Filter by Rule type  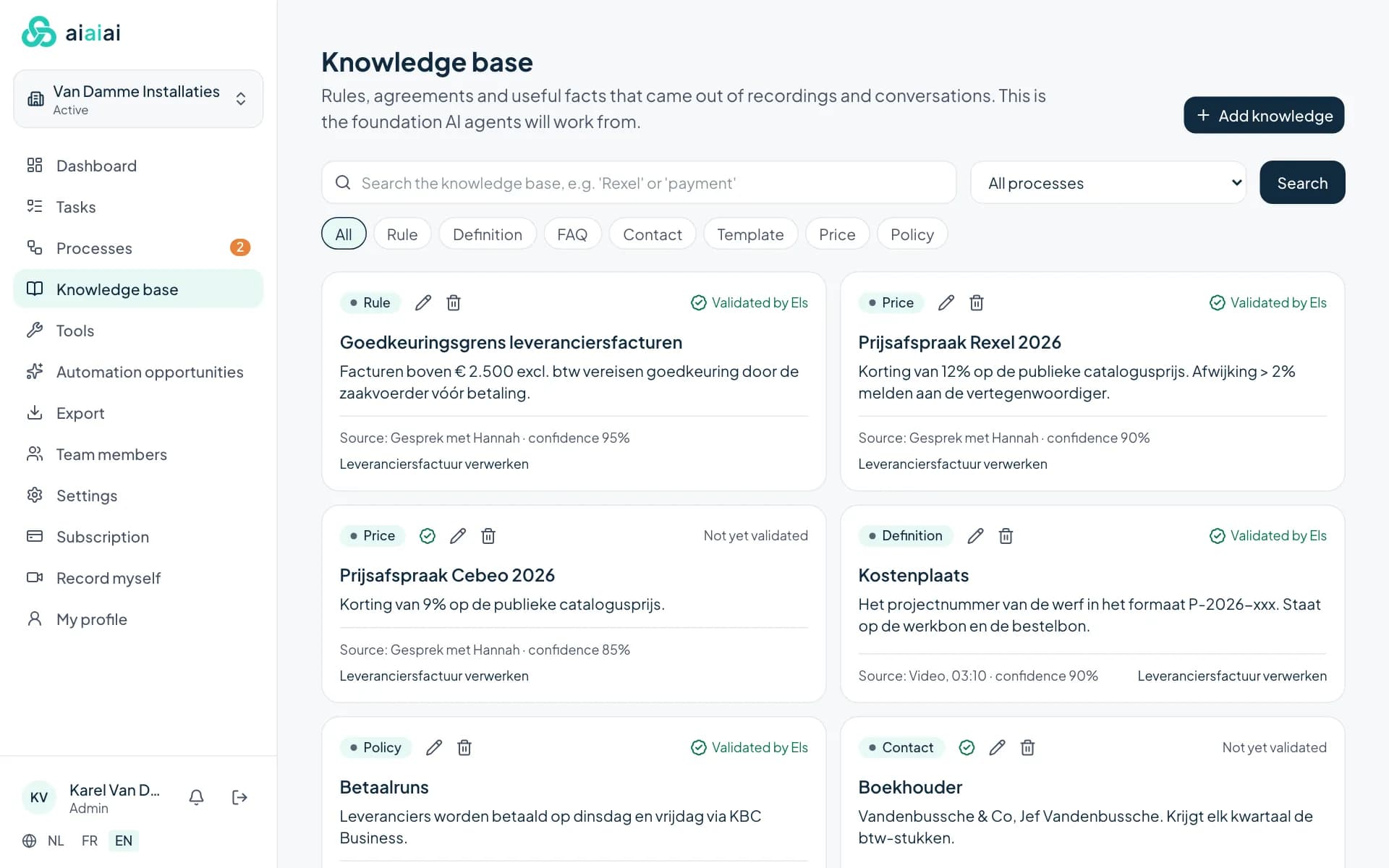pos(402,234)
